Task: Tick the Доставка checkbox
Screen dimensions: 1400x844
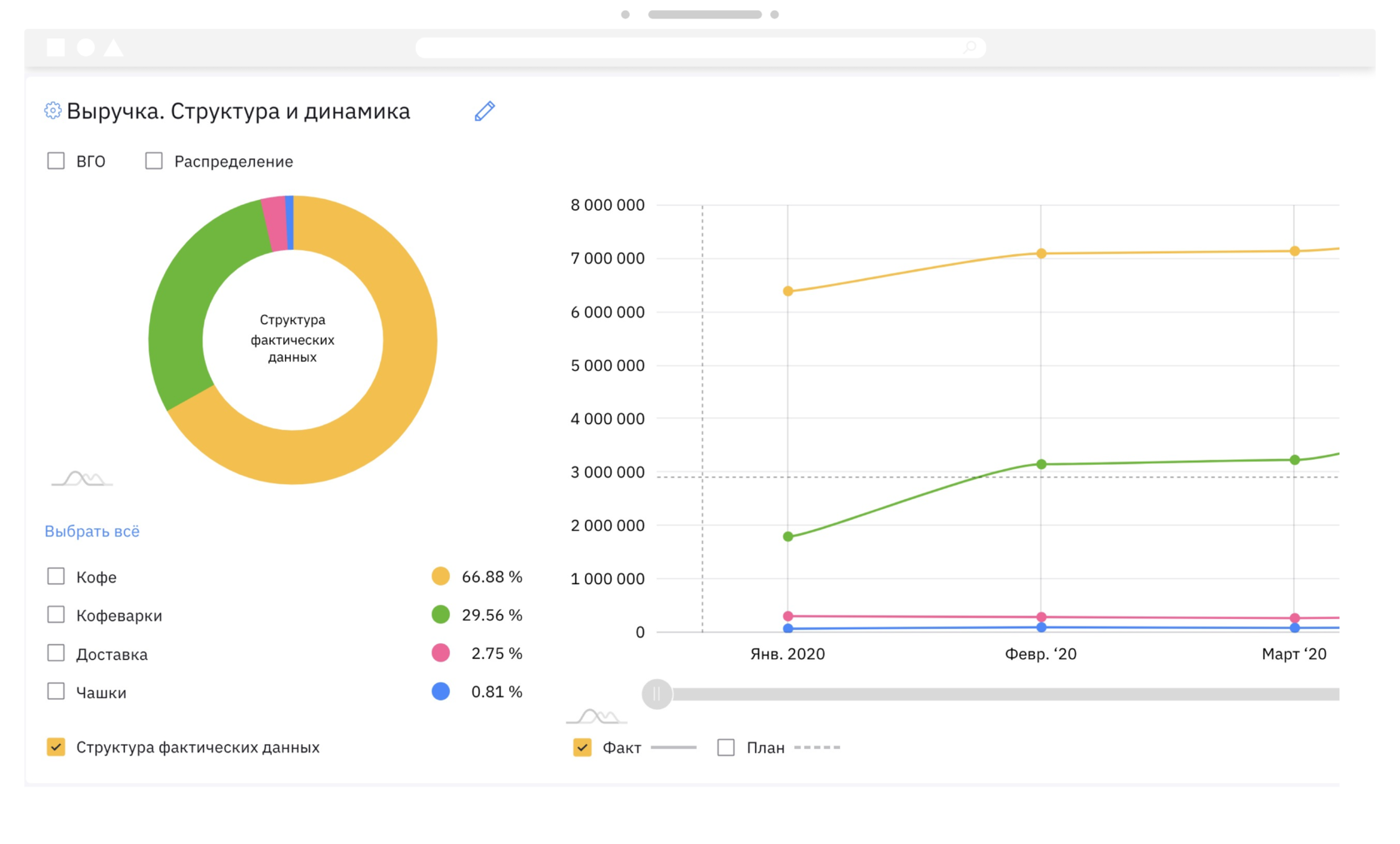Action: 56,653
